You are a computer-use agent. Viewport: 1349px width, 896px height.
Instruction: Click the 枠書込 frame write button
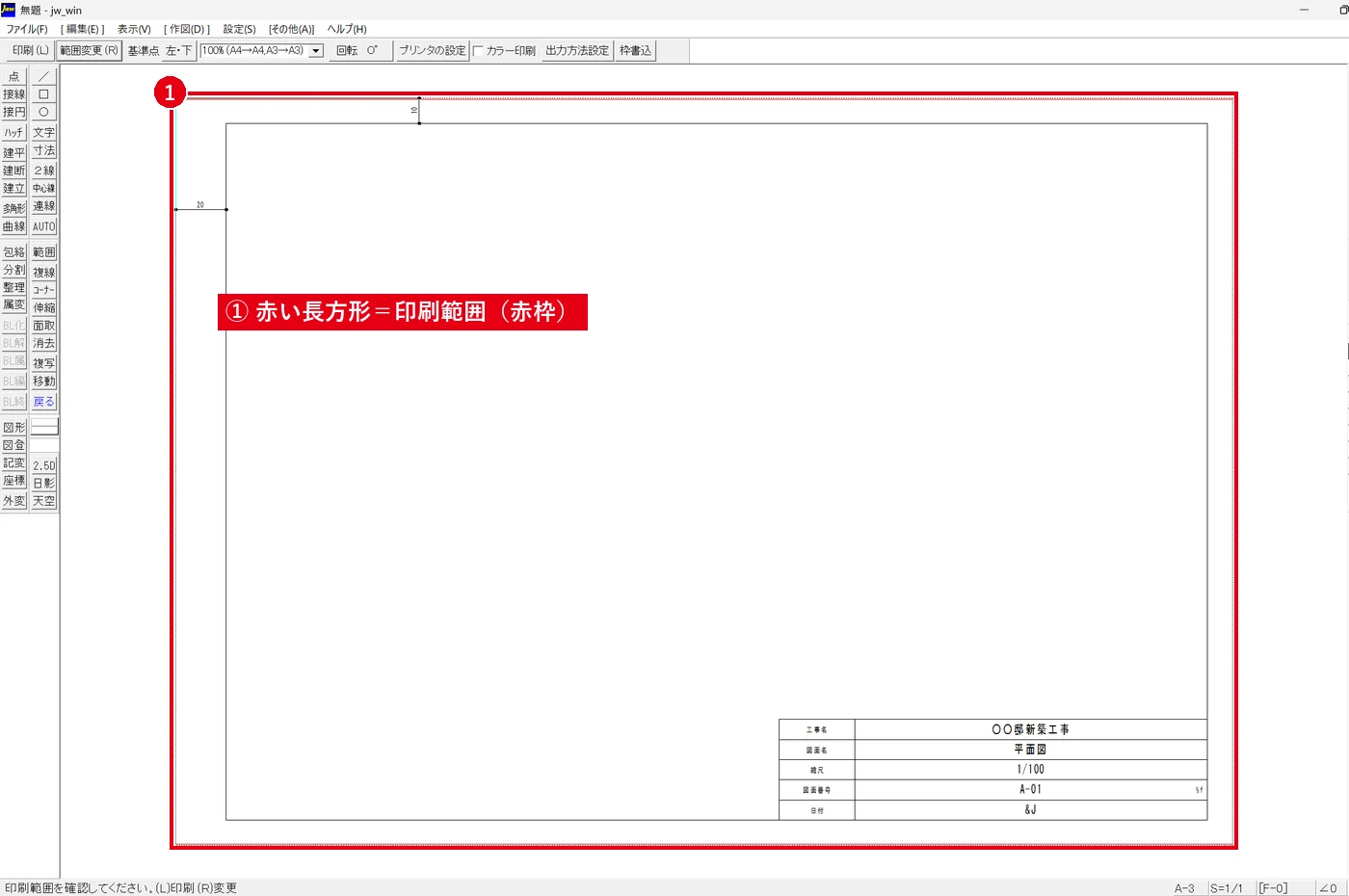[x=635, y=51]
